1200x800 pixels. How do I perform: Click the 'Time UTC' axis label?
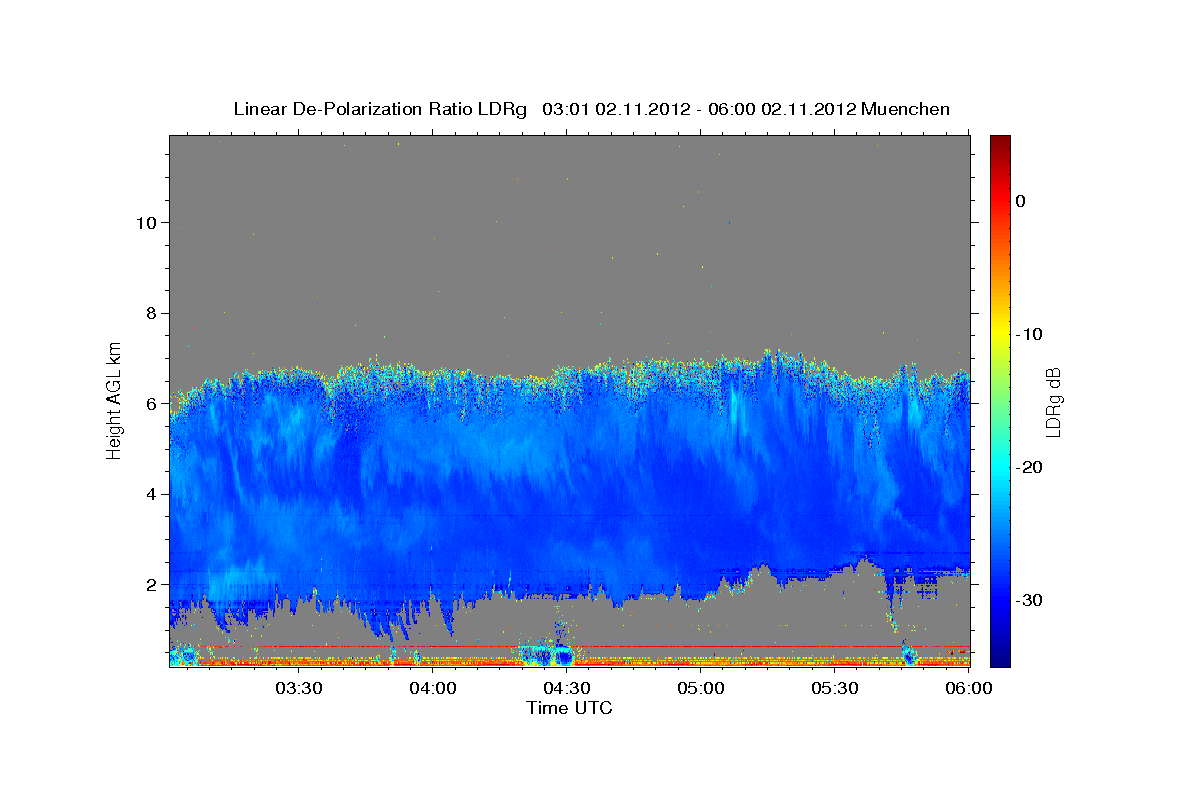point(569,708)
